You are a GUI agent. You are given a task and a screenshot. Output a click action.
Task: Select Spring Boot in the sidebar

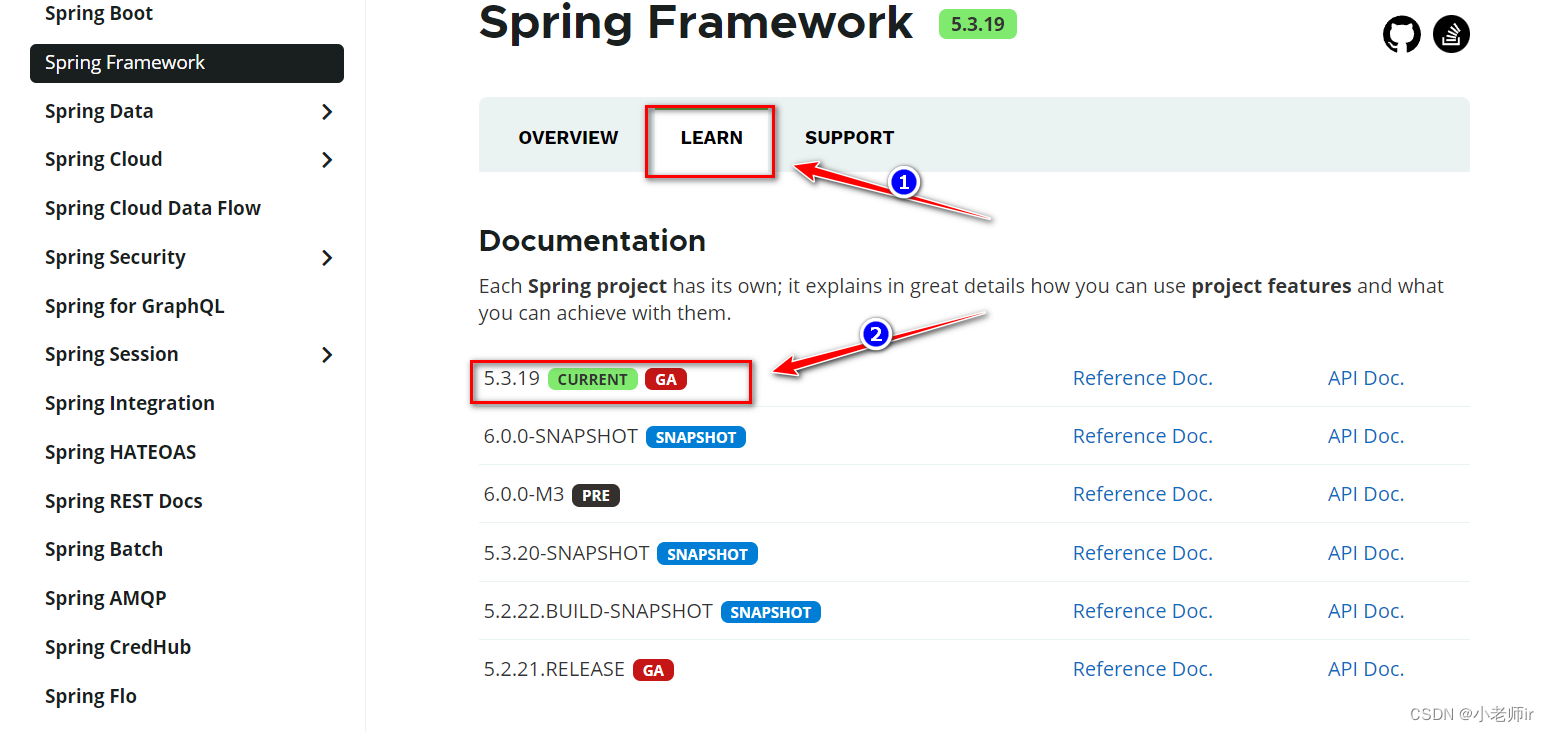click(x=99, y=14)
